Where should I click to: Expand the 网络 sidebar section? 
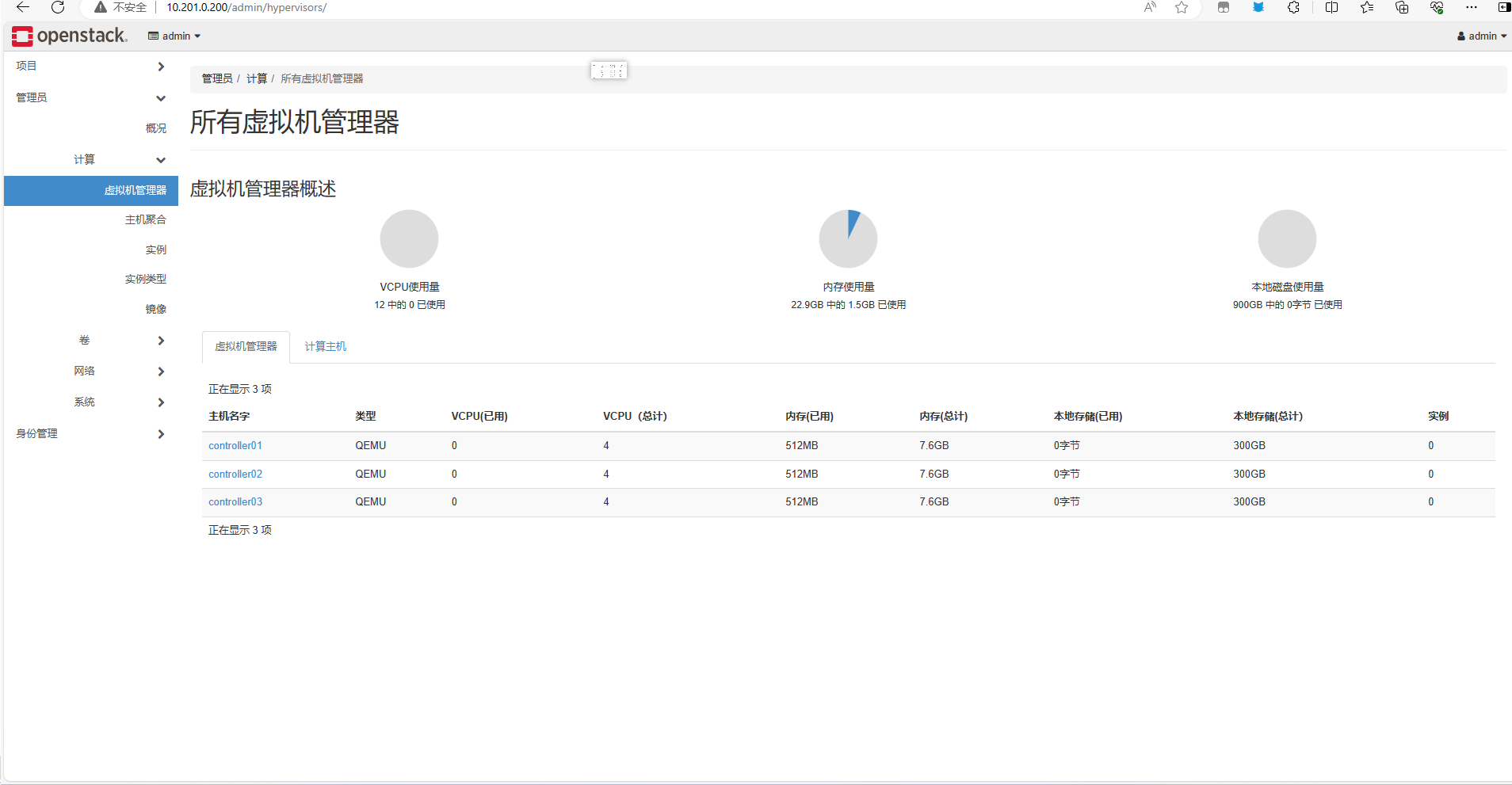pyautogui.click(x=89, y=371)
